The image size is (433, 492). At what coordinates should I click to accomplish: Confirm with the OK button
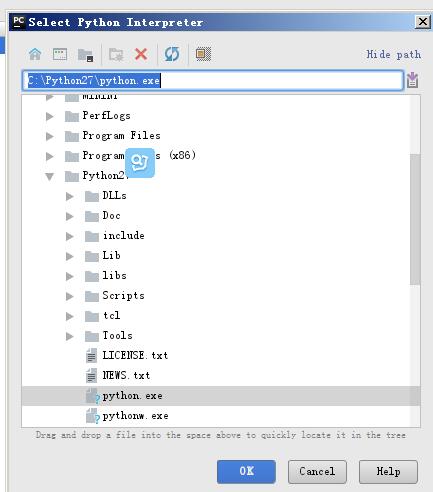(x=246, y=471)
